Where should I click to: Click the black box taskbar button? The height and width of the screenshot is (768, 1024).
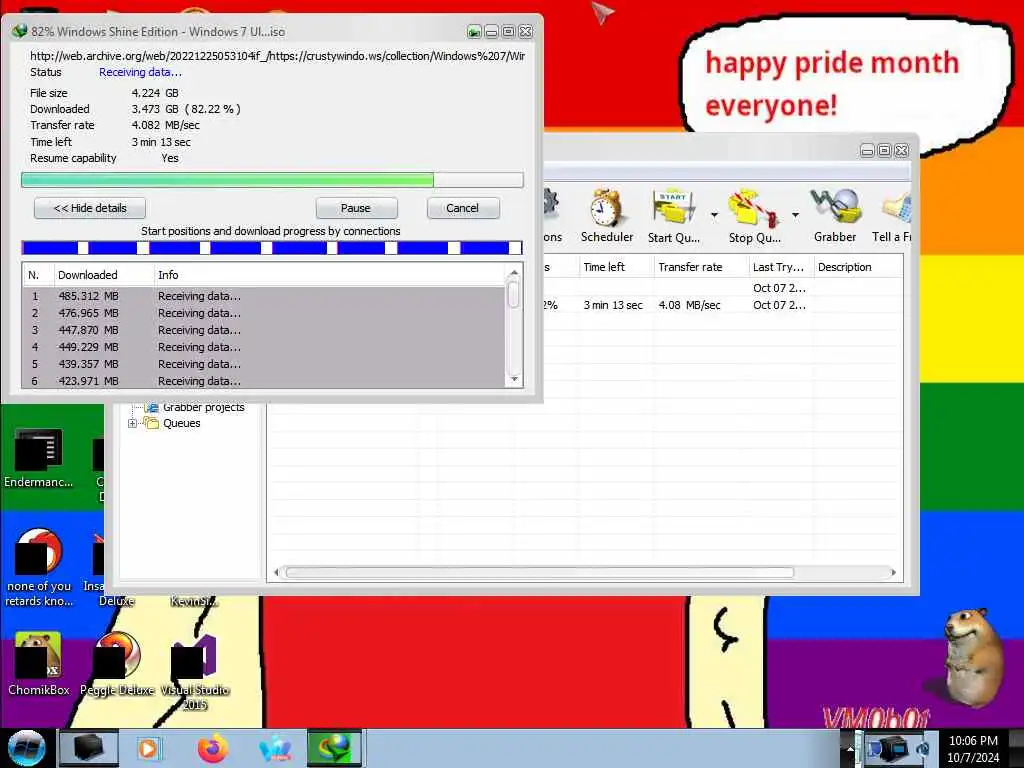89,748
